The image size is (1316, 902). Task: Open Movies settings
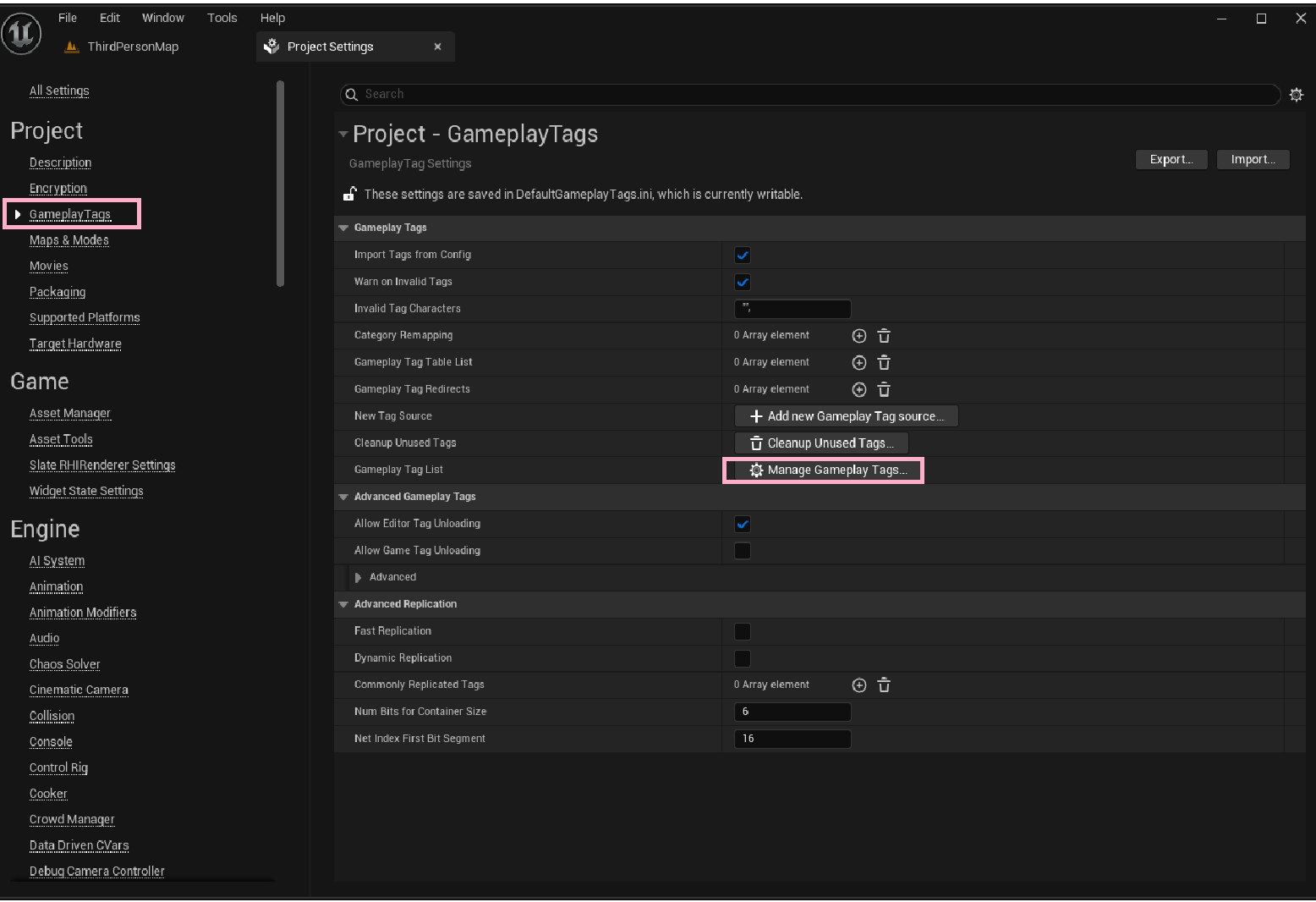click(49, 266)
